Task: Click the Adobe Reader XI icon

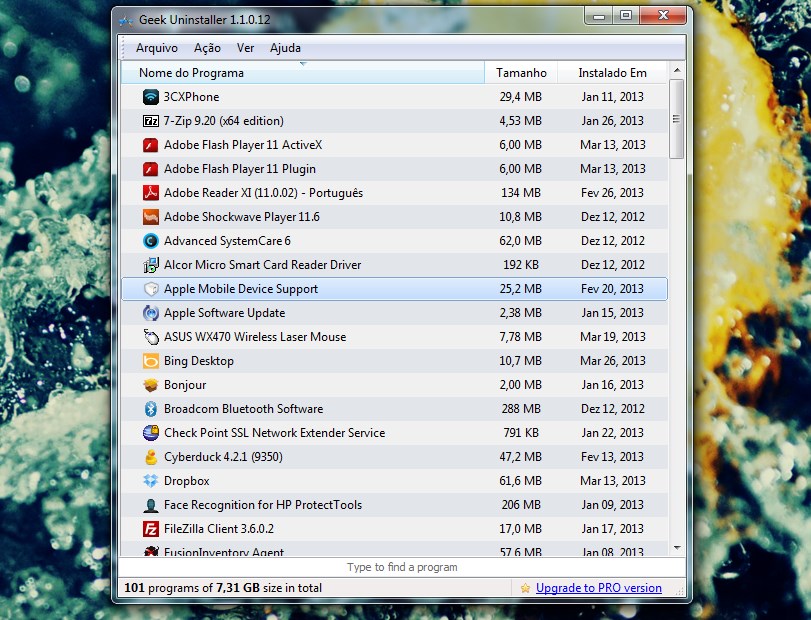Action: [x=151, y=193]
